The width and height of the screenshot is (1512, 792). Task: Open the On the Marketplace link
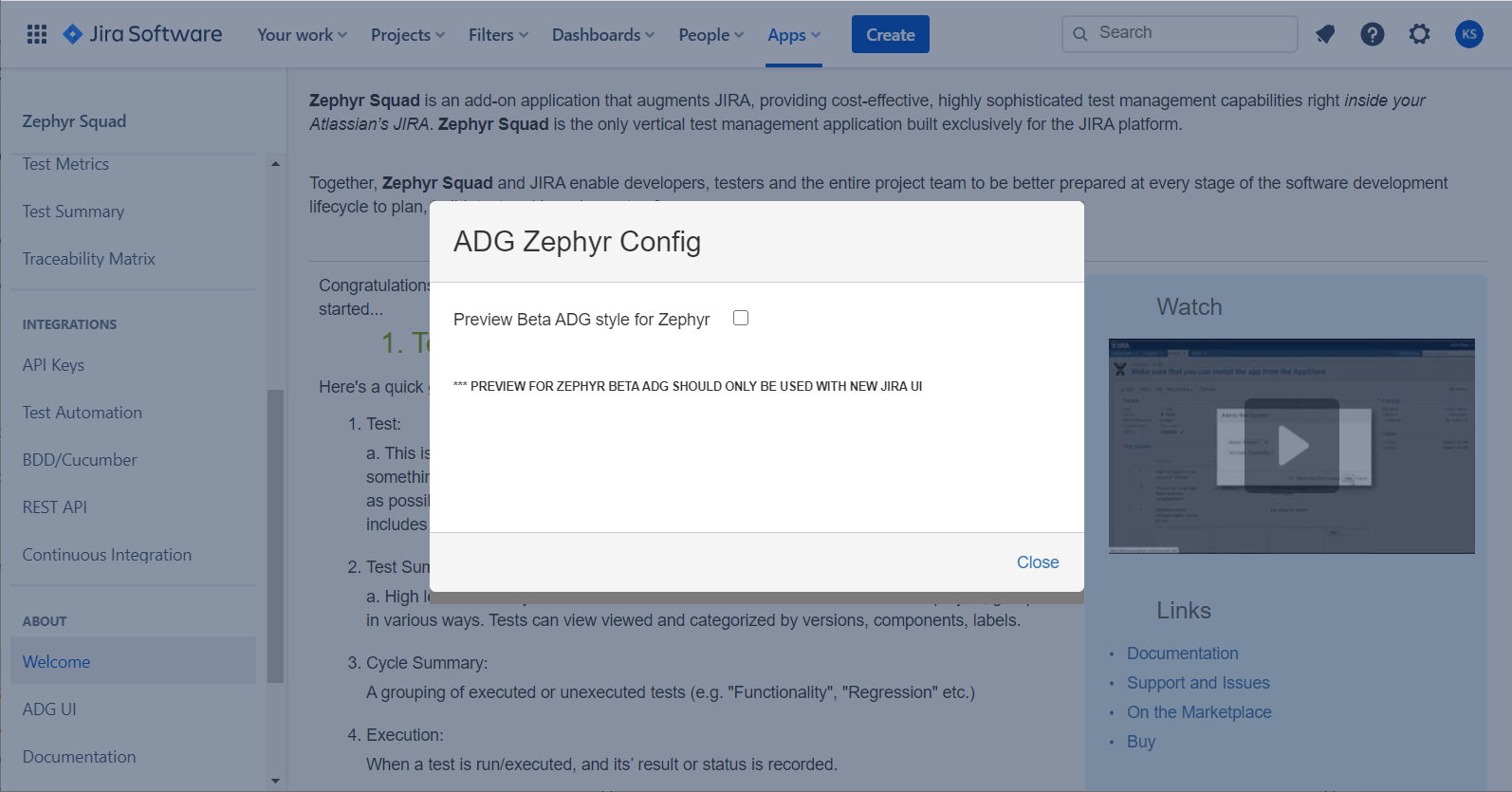tap(1199, 712)
